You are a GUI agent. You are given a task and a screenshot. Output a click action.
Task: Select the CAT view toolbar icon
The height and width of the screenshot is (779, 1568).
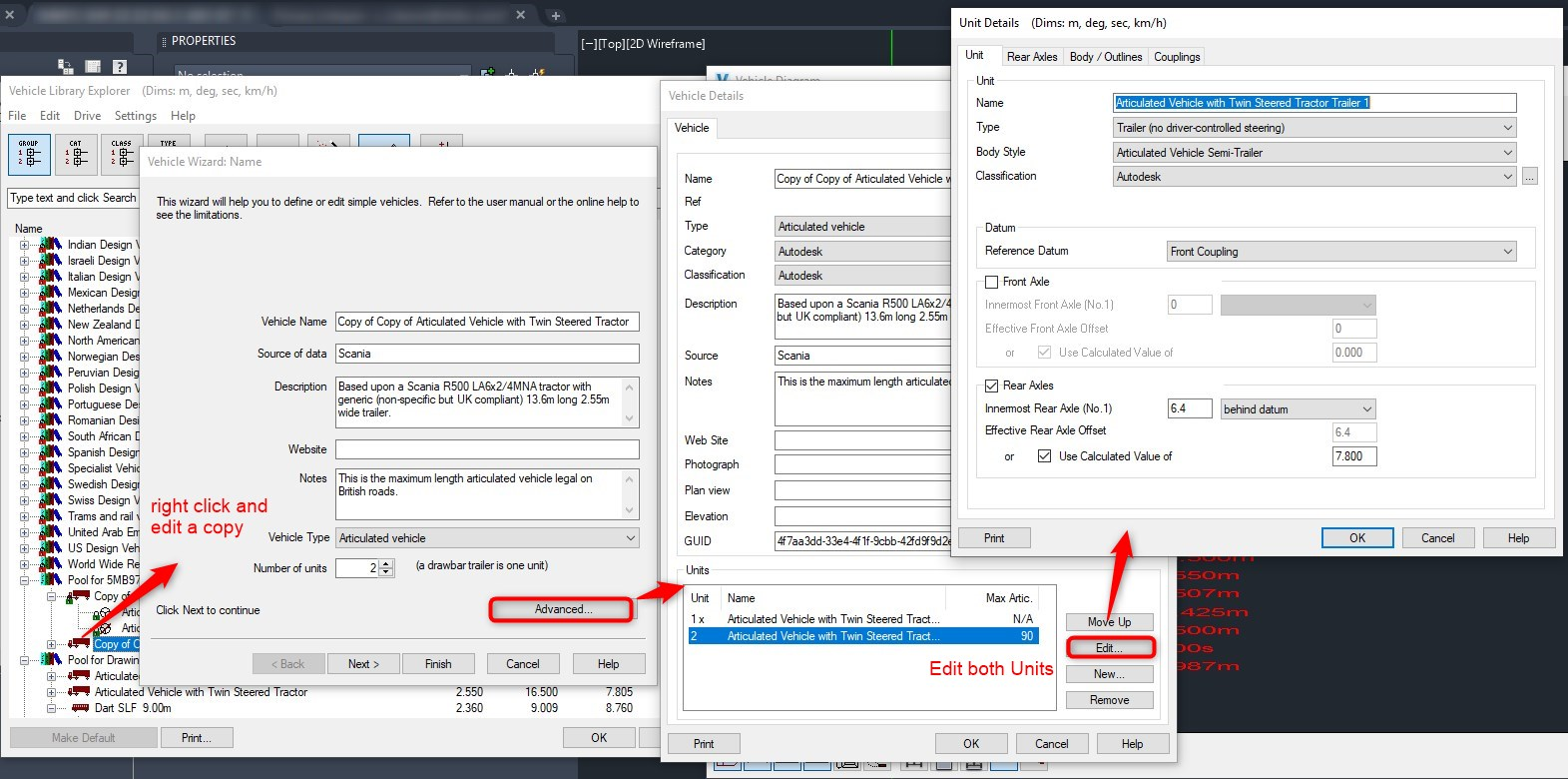[x=76, y=155]
